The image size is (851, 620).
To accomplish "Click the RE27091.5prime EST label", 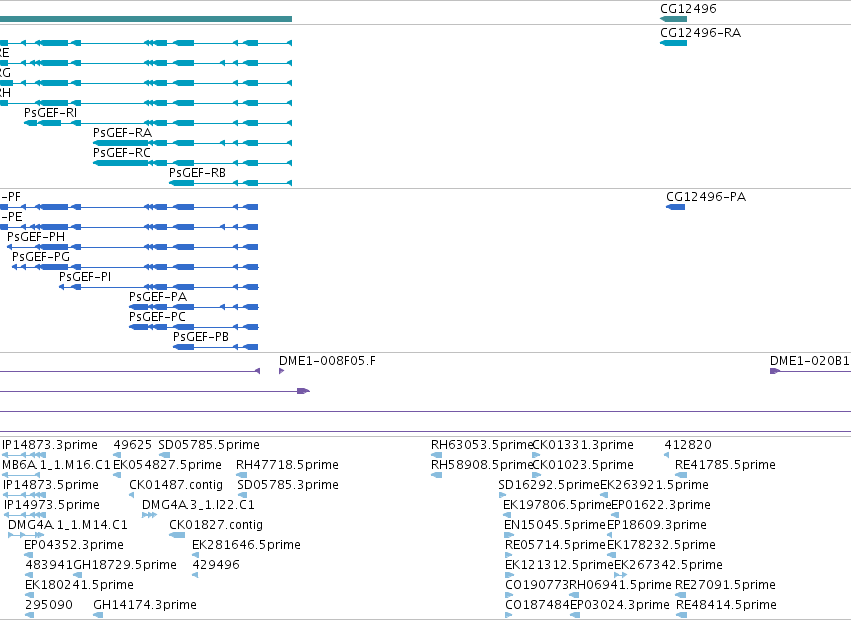I will [725, 585].
